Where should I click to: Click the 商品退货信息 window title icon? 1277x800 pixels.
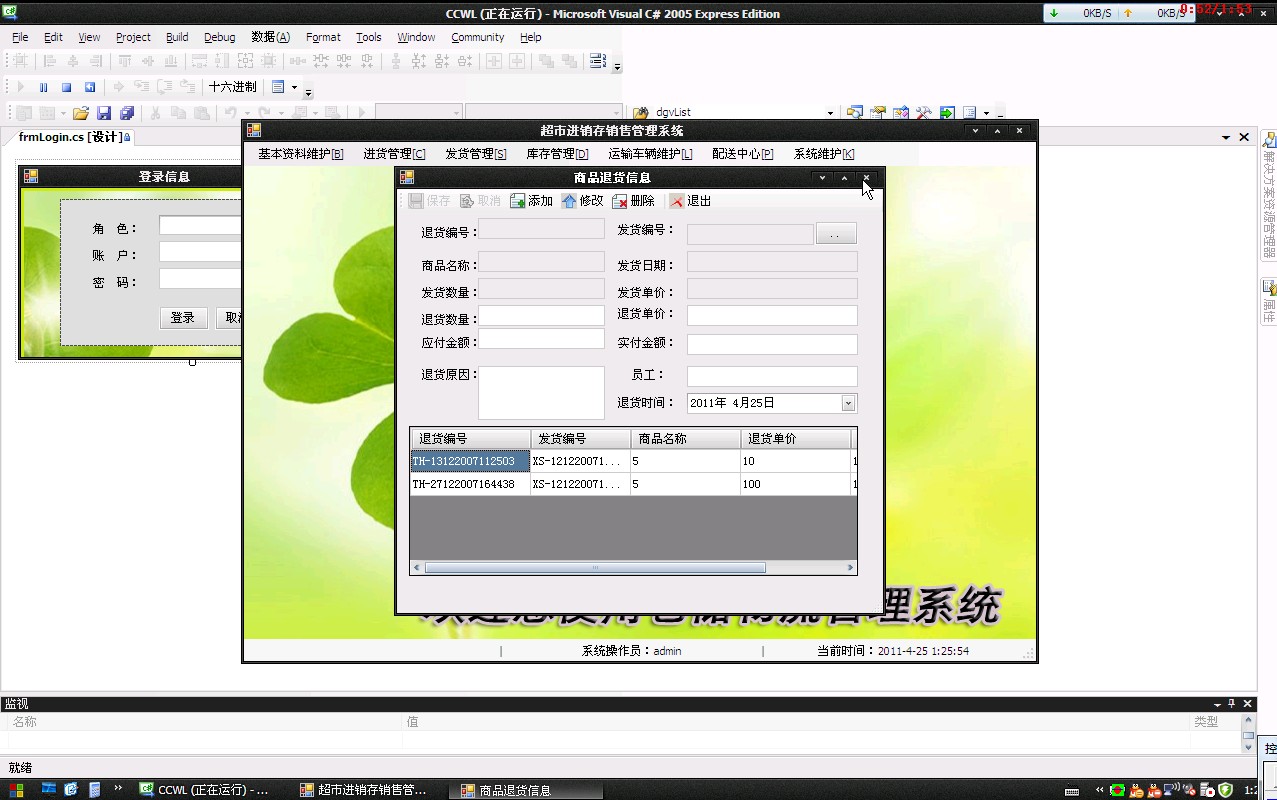coord(407,177)
